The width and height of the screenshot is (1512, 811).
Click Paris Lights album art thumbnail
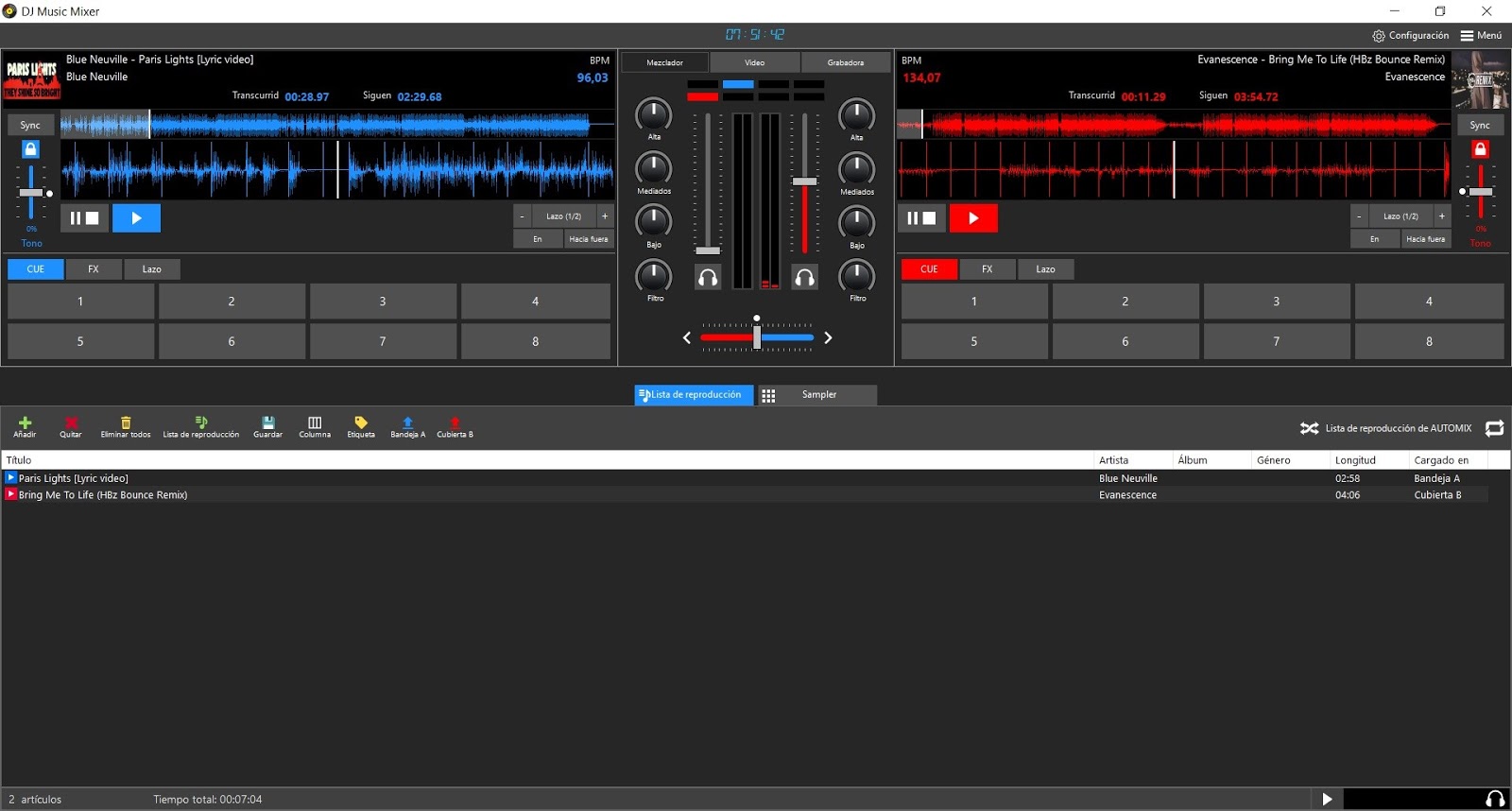pos(32,79)
